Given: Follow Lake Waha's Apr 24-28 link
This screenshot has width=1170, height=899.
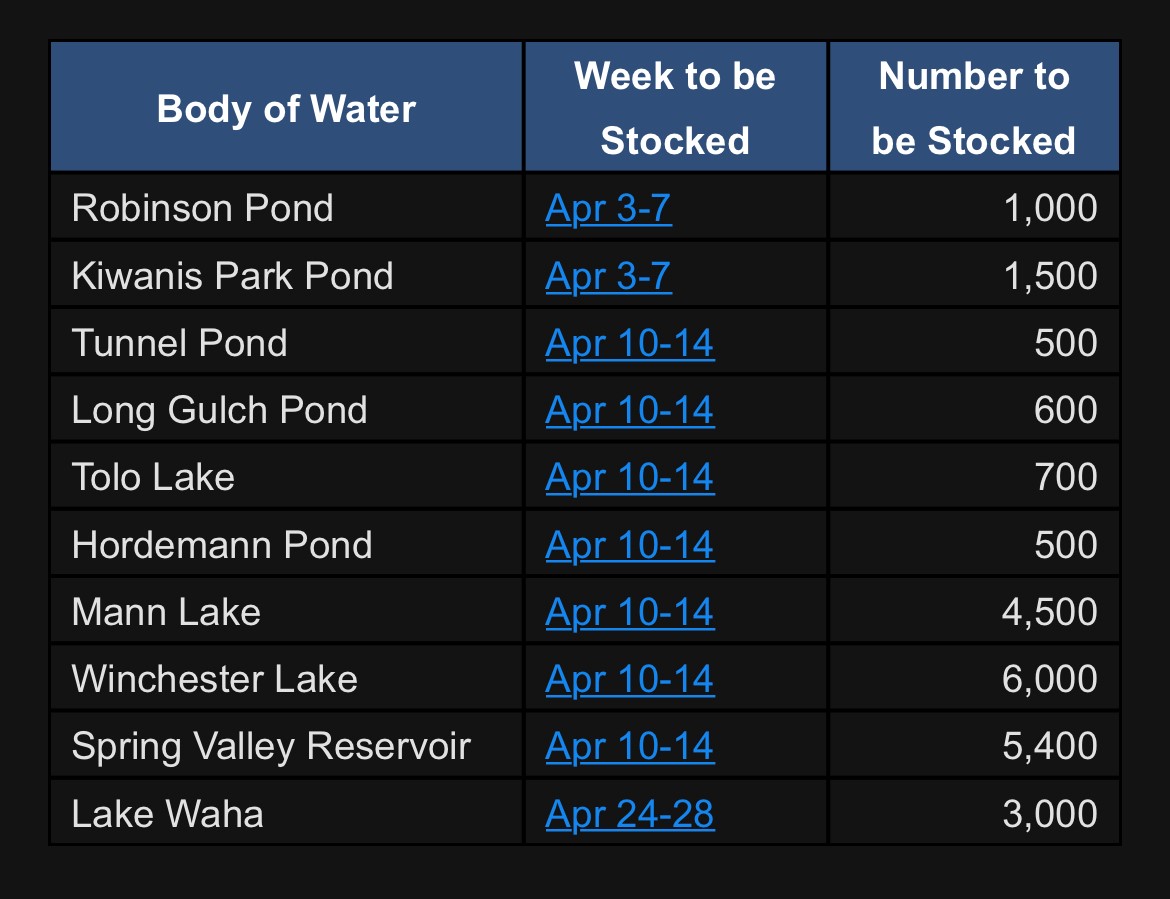Looking at the screenshot, I should 630,814.
